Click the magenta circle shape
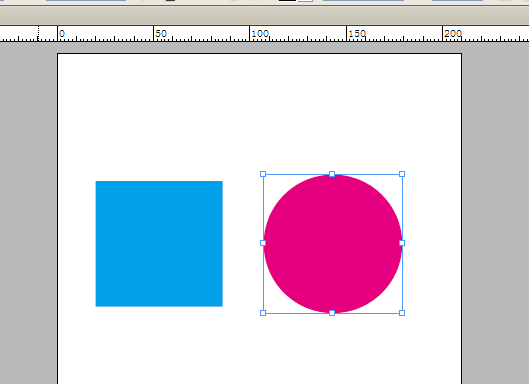529x384 pixels. click(333, 244)
